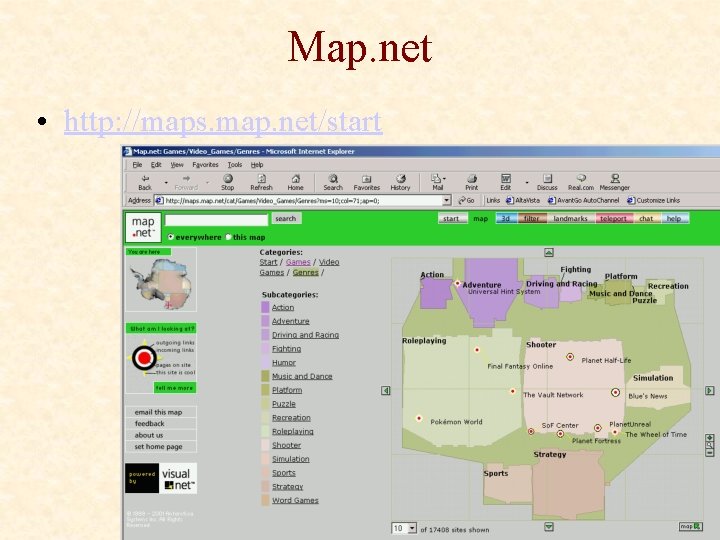Pan the map right with arrow
Image resolution: width=720 pixels, height=540 pixels.
pyautogui.click(x=709, y=390)
